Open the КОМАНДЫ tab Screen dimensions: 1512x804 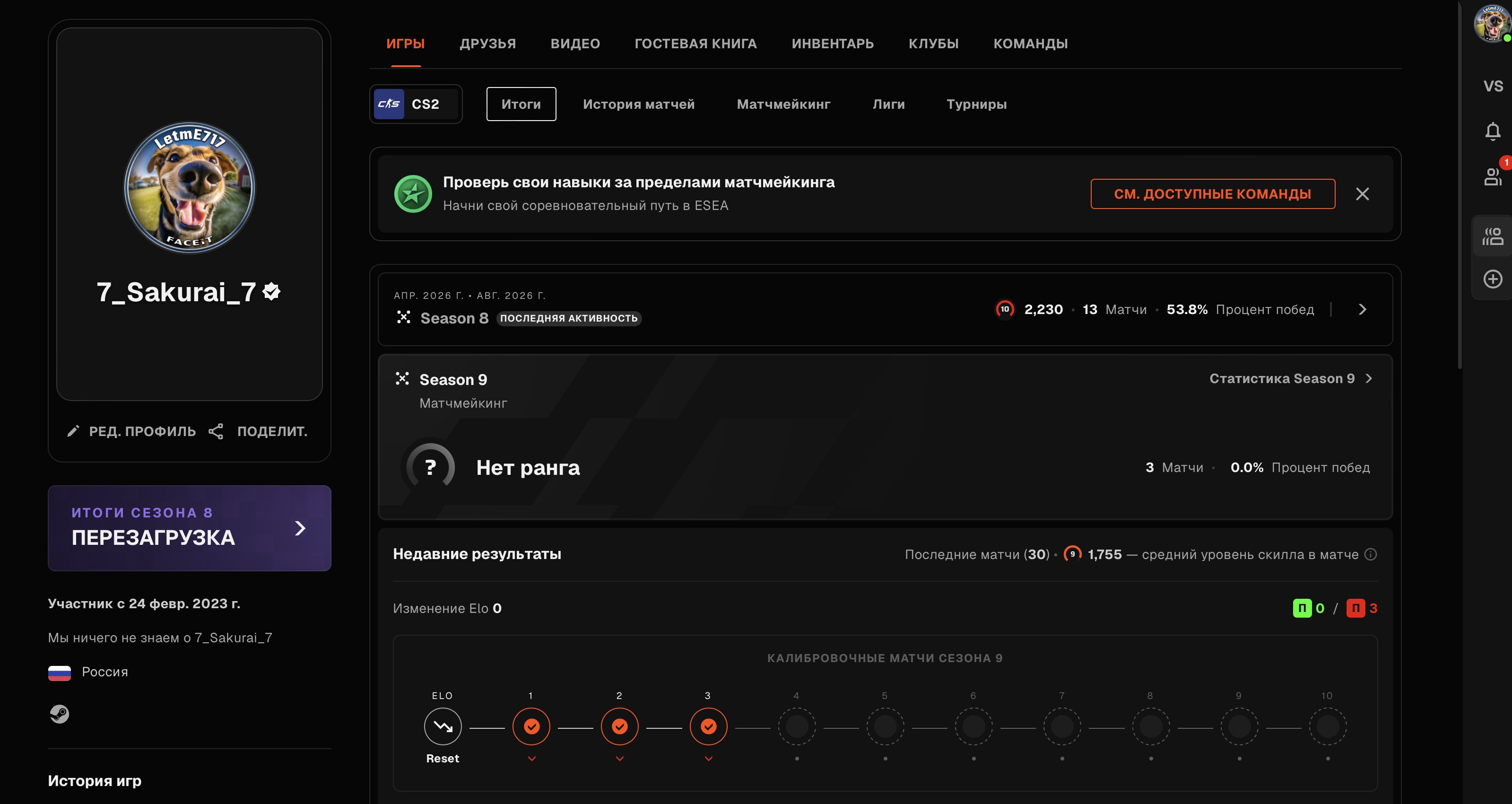[x=1030, y=44]
